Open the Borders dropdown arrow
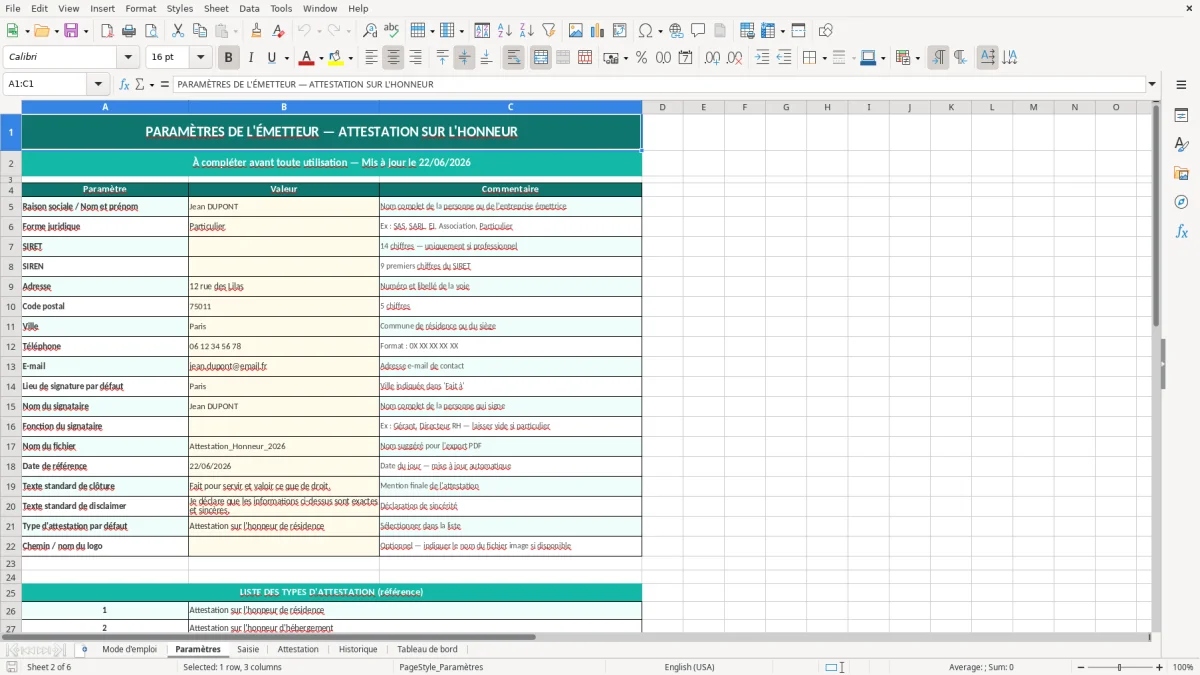 click(x=825, y=58)
